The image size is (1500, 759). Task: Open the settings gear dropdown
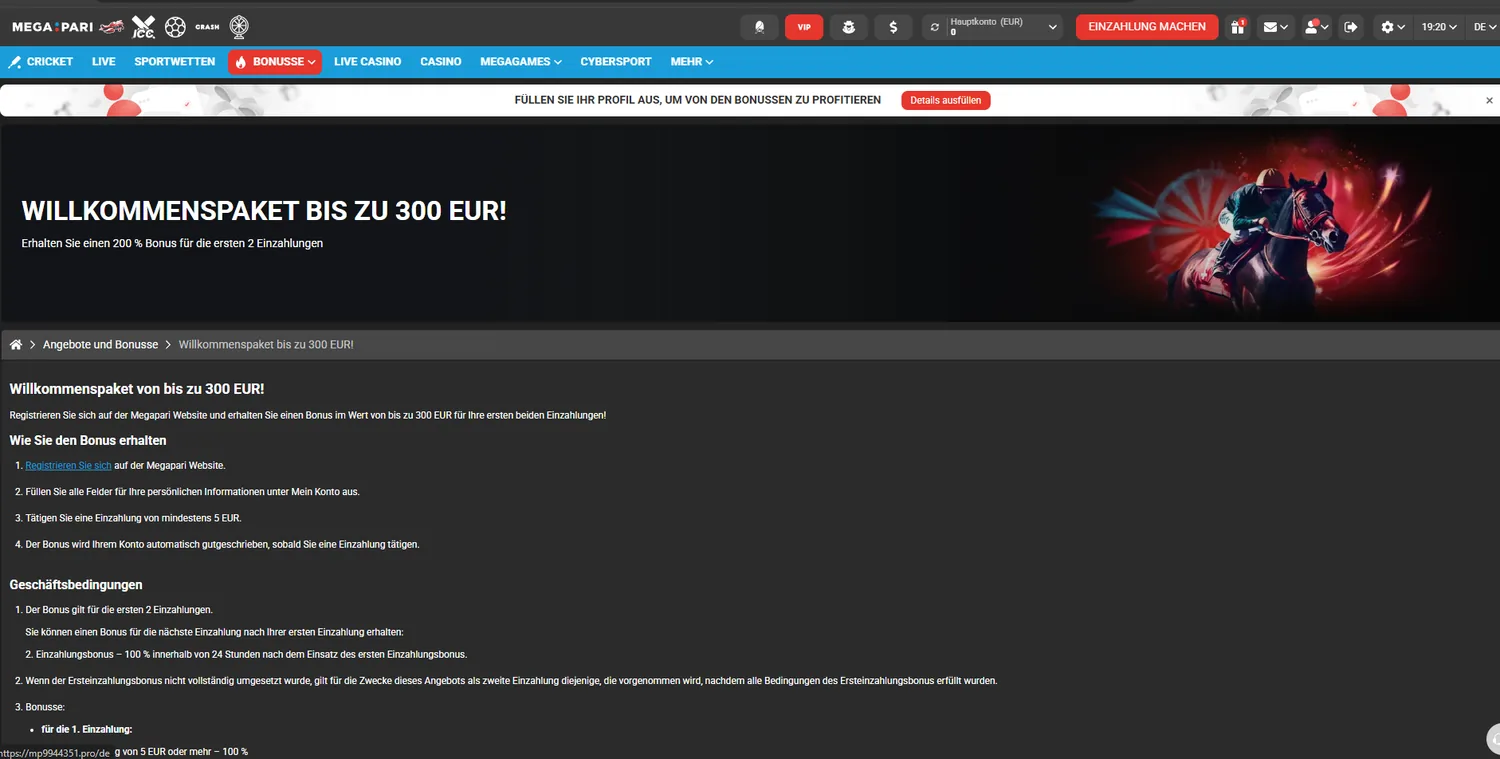1393,27
